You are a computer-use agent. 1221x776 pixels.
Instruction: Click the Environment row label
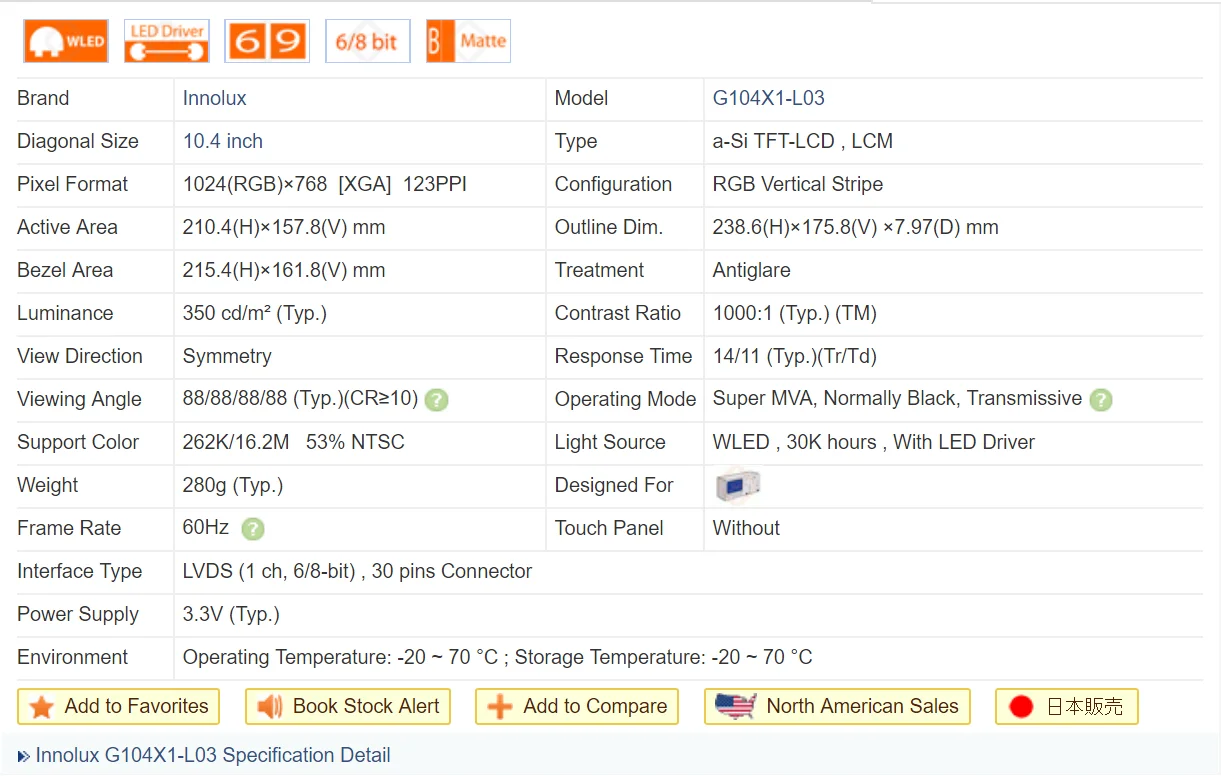point(72,657)
